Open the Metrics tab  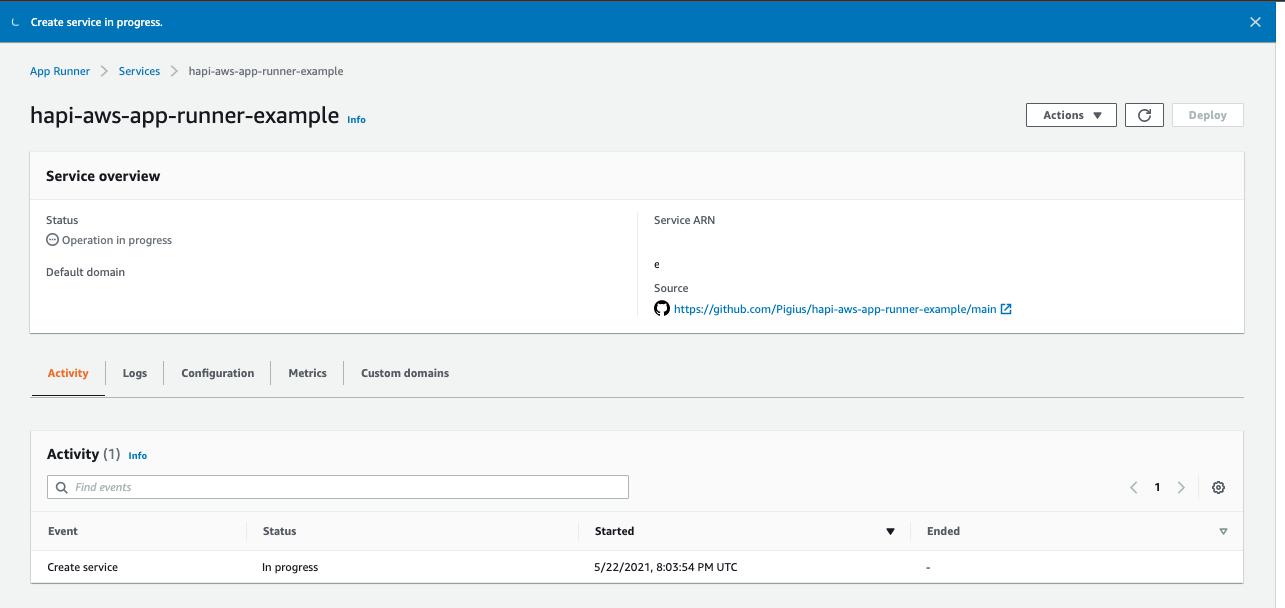point(307,373)
